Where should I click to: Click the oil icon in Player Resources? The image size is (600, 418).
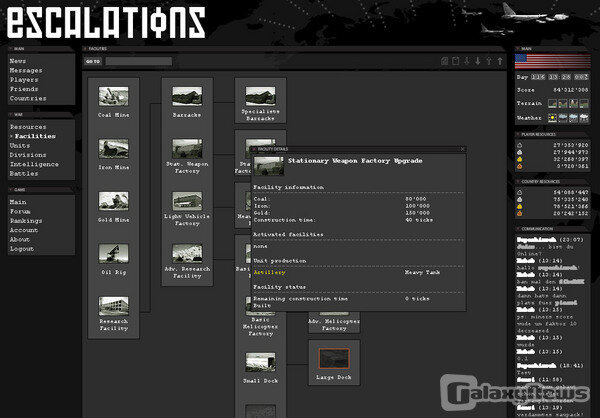tap(519, 166)
